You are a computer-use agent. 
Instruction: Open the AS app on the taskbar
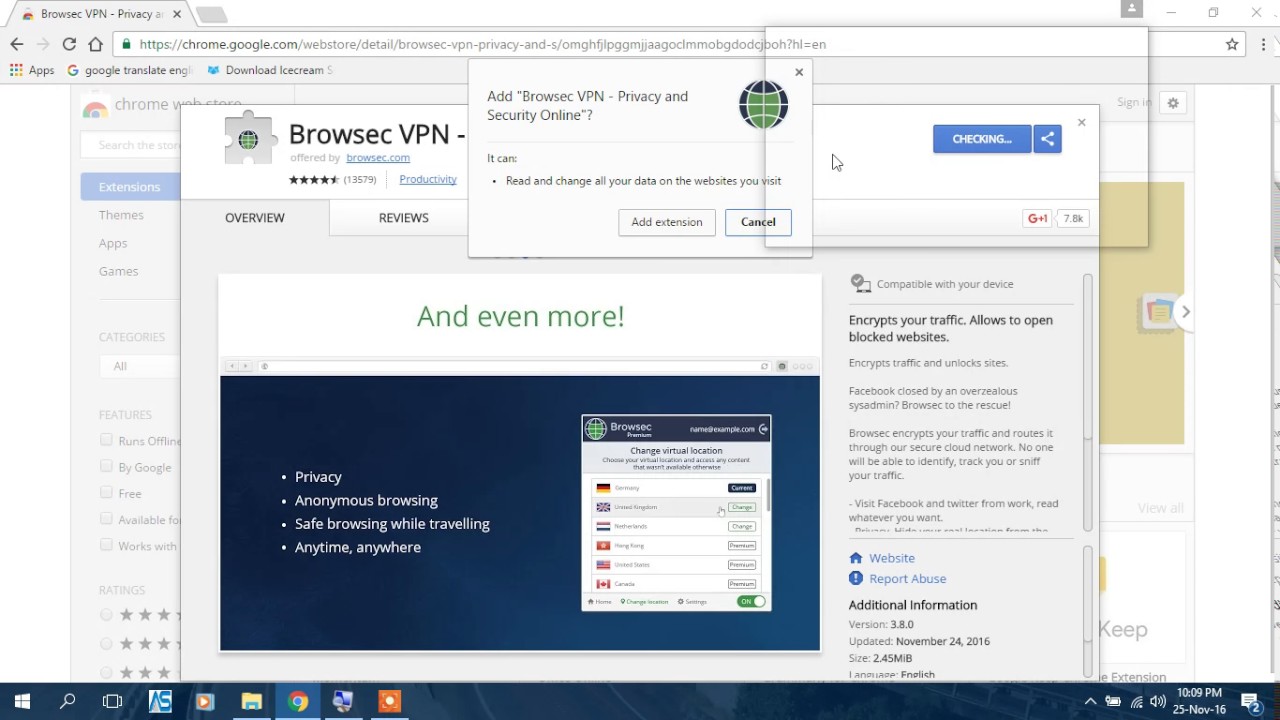coord(160,701)
